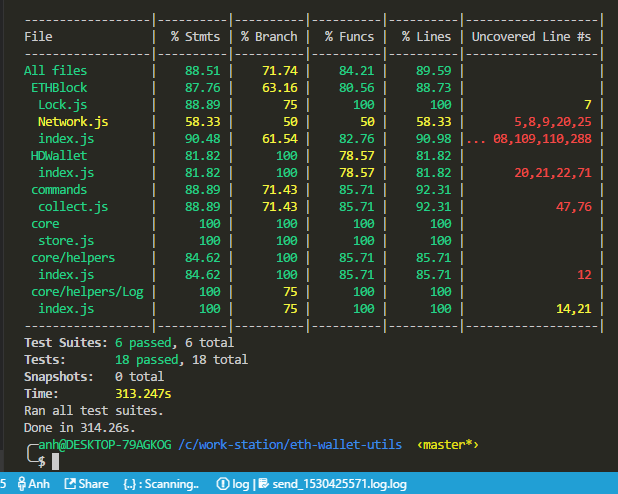
Task: Click the 'File' column header
Action: (x=38, y=37)
